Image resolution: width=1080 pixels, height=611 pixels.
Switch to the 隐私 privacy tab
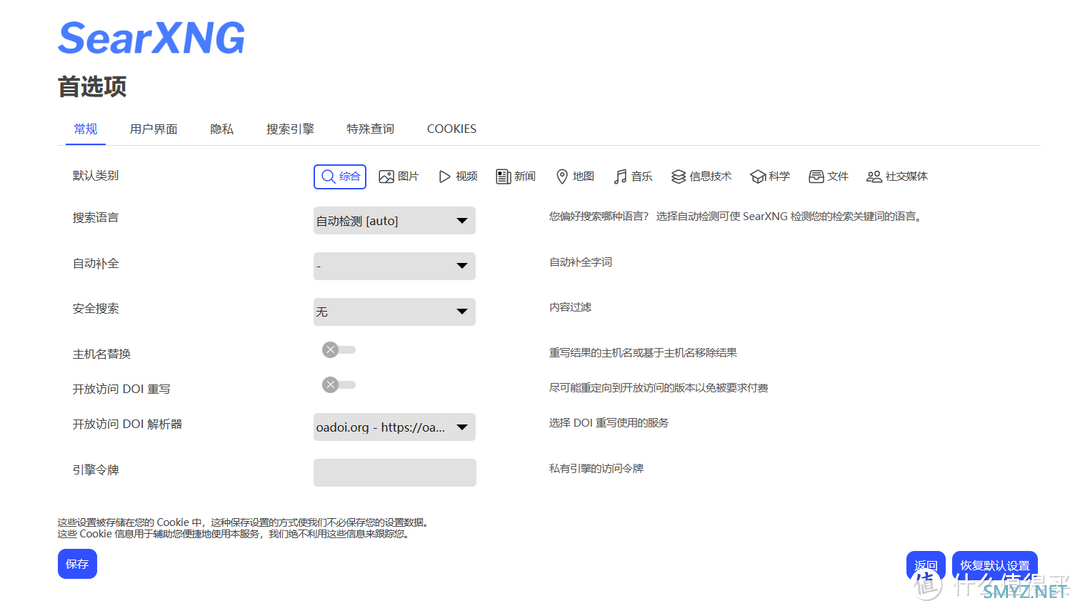tap(222, 129)
